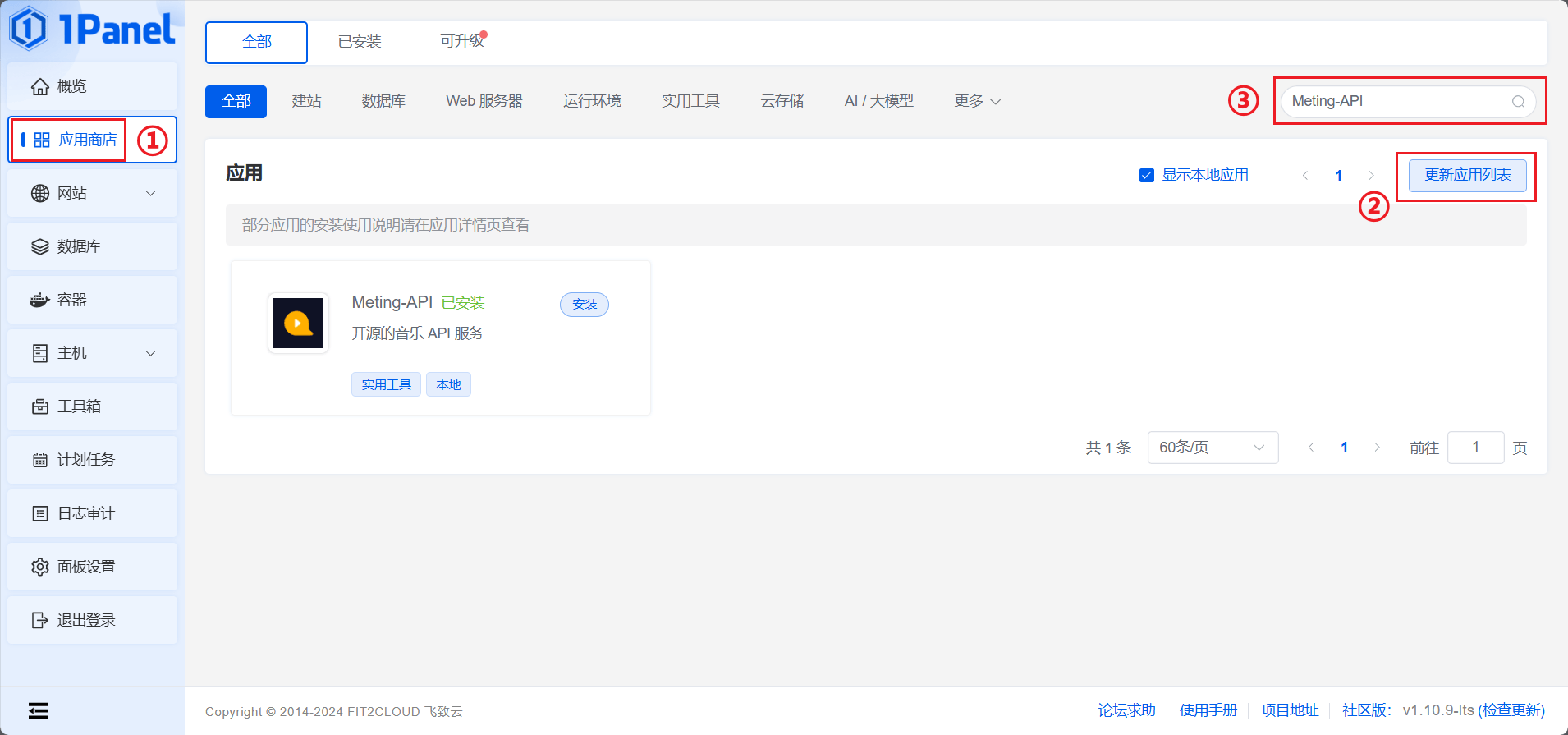This screenshot has height=735, width=1568.
Task: Uncheck 显示本地应用 checkbox
Action: pyautogui.click(x=1147, y=175)
